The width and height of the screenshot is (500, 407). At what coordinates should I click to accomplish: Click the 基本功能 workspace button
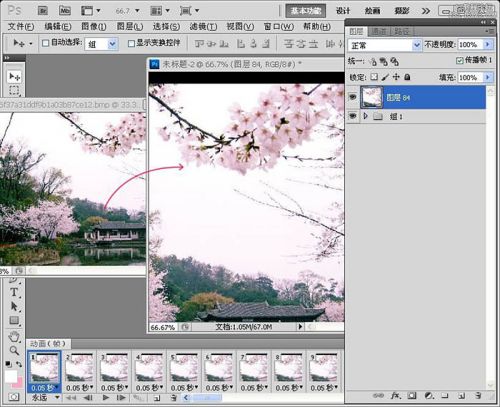(305, 11)
